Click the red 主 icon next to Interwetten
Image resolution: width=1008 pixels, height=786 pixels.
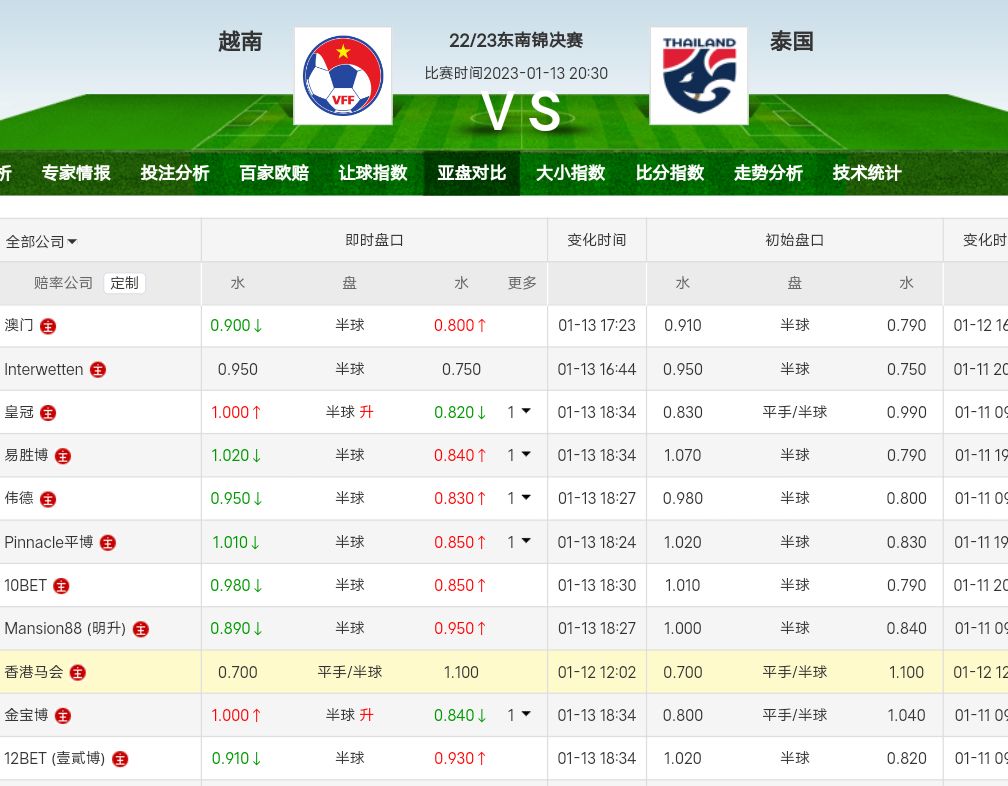pos(98,370)
